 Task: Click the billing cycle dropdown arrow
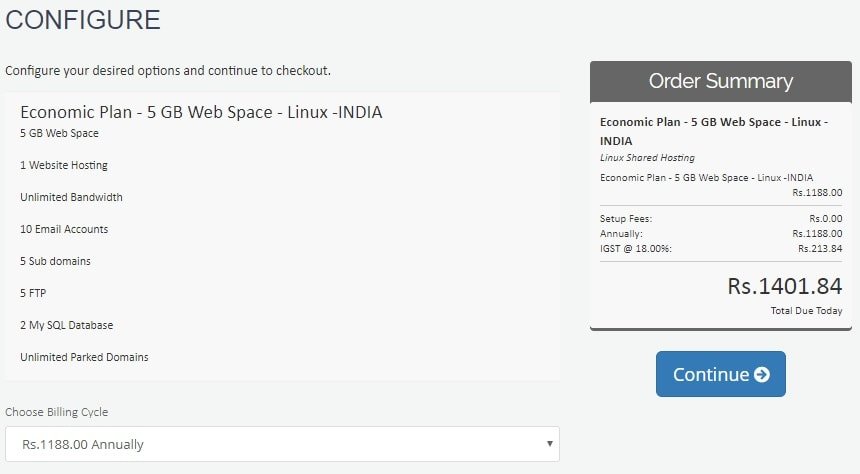550,443
